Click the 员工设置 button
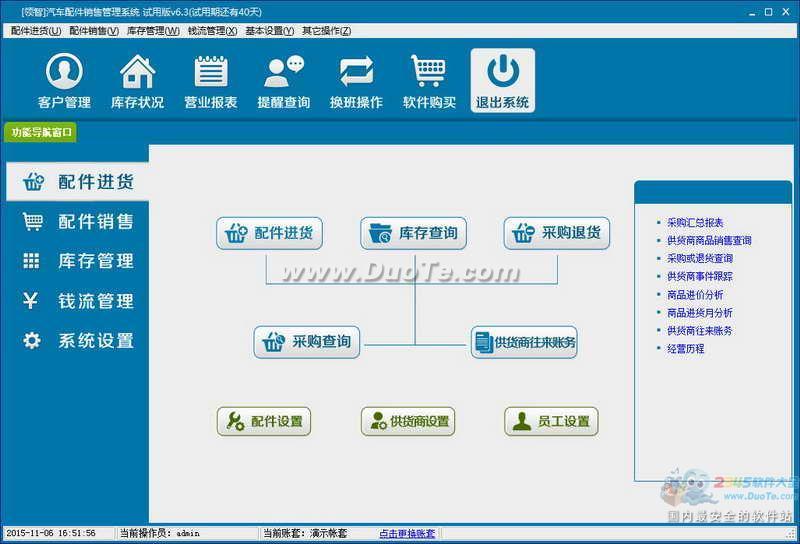The height and width of the screenshot is (544, 800). point(550,421)
